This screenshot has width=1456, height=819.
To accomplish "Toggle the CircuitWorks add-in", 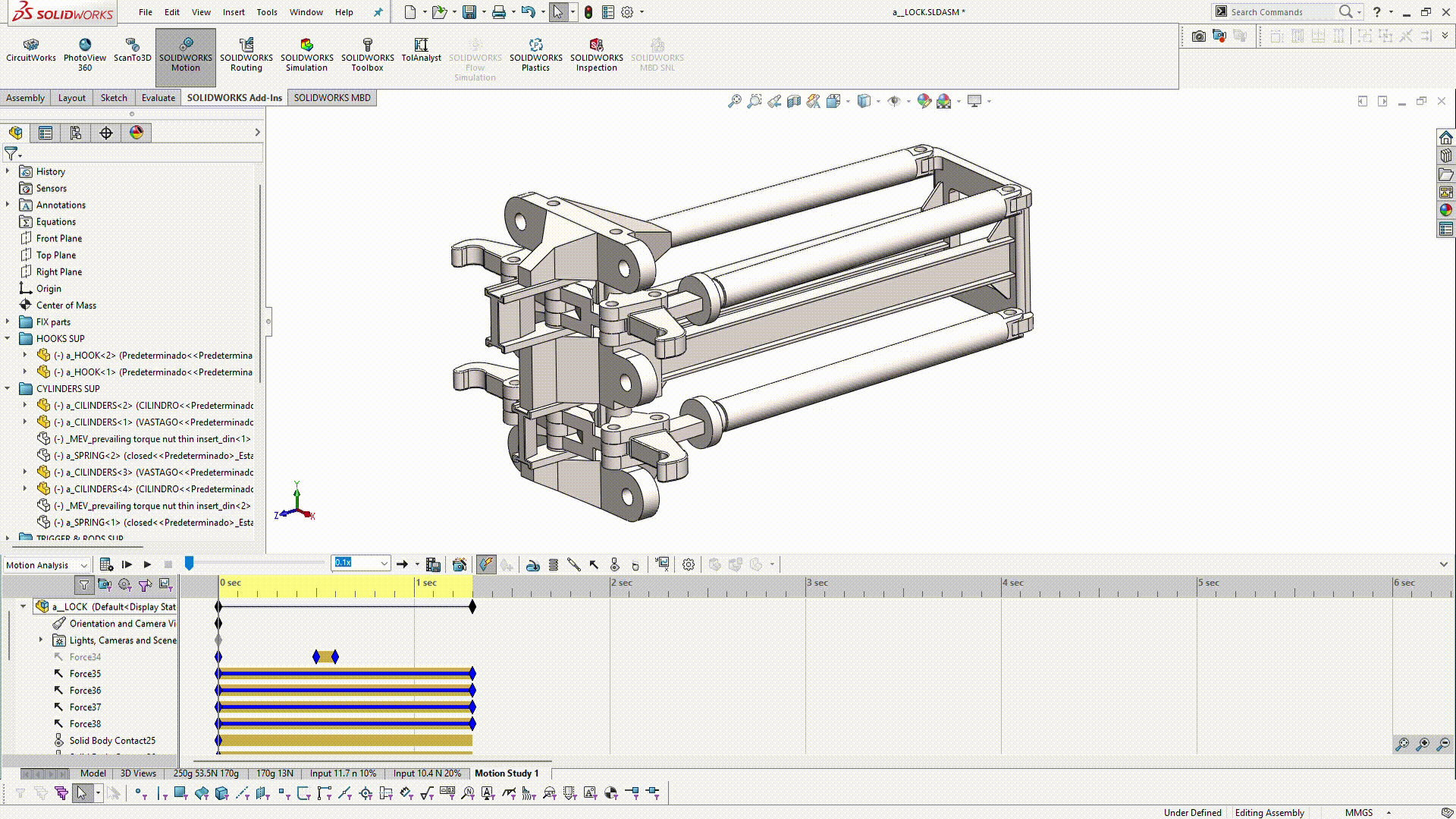I will (31, 50).
